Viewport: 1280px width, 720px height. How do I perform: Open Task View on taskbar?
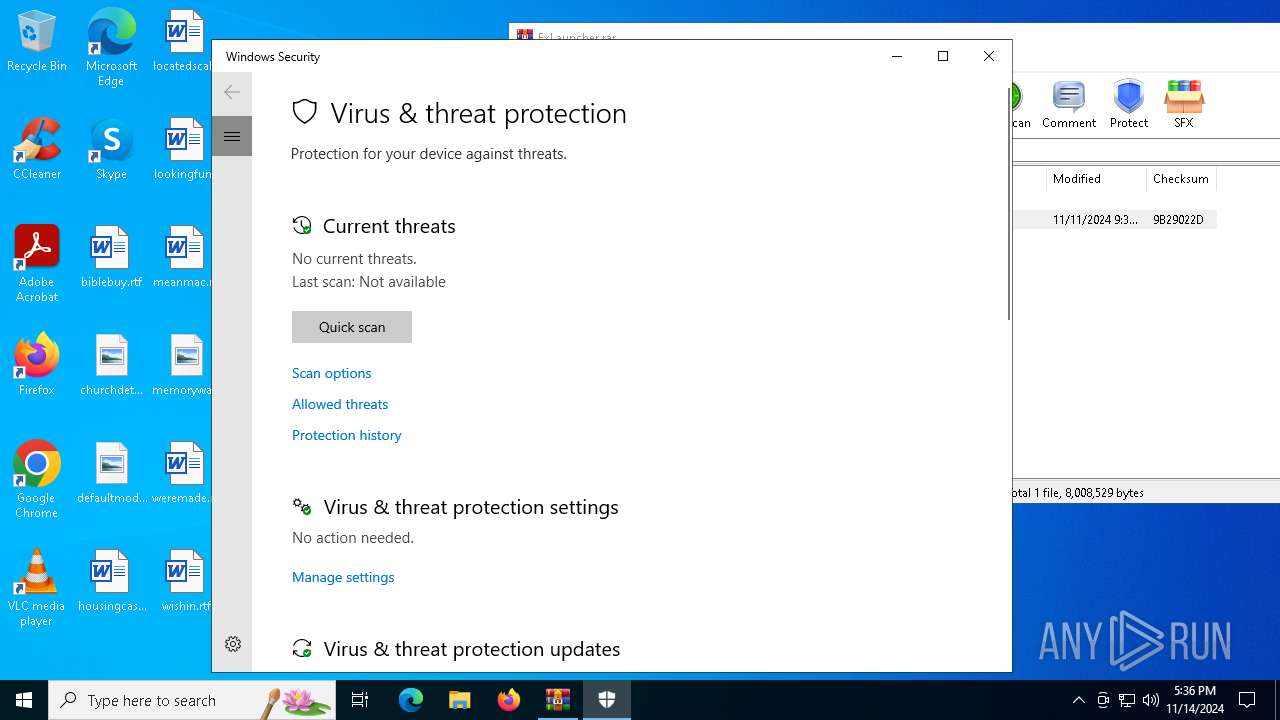click(360, 700)
